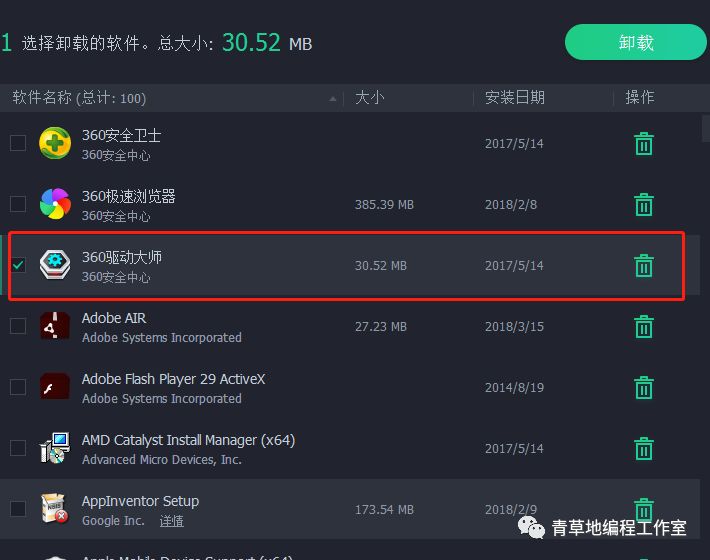This screenshot has width=710, height=560.
Task: Click the 2018/3/15 install date
Action: click(x=514, y=326)
